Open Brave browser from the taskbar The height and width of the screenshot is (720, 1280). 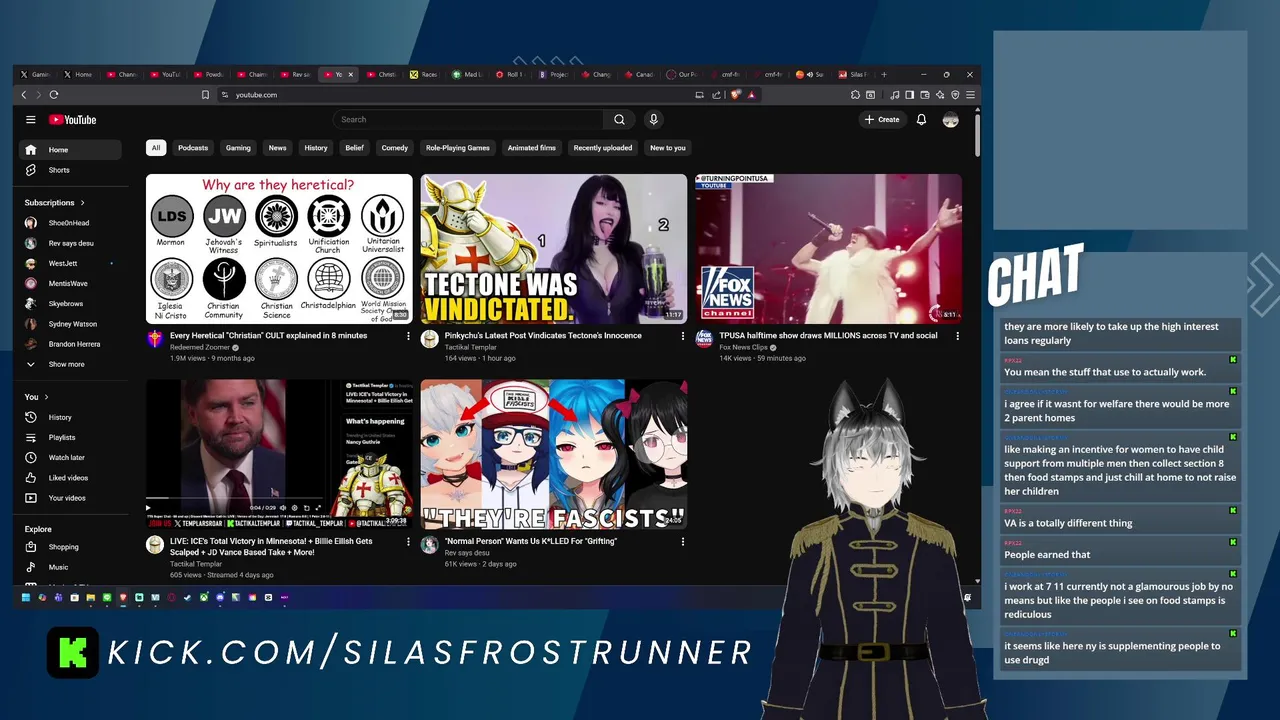click(123, 598)
